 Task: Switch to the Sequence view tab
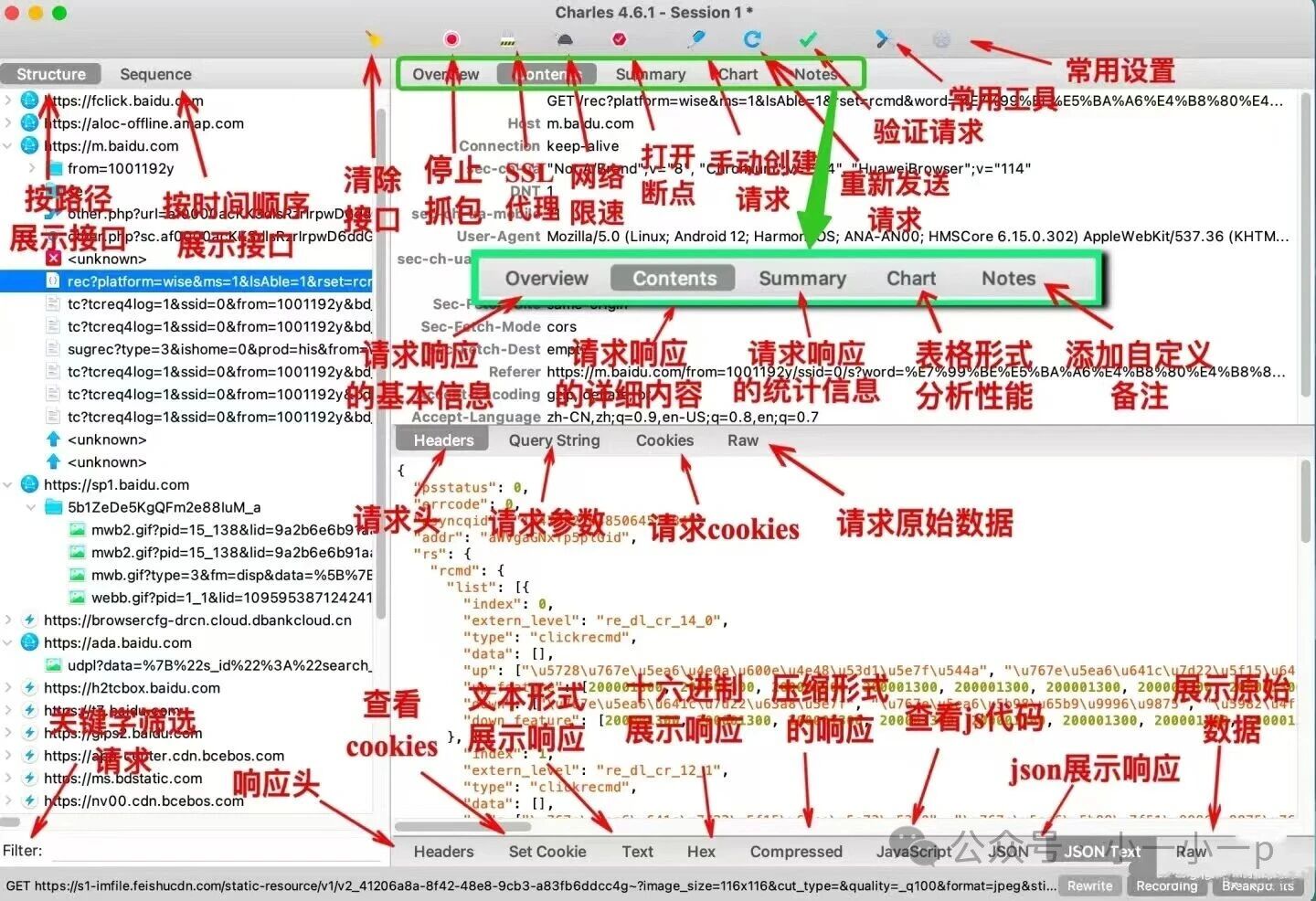point(155,74)
